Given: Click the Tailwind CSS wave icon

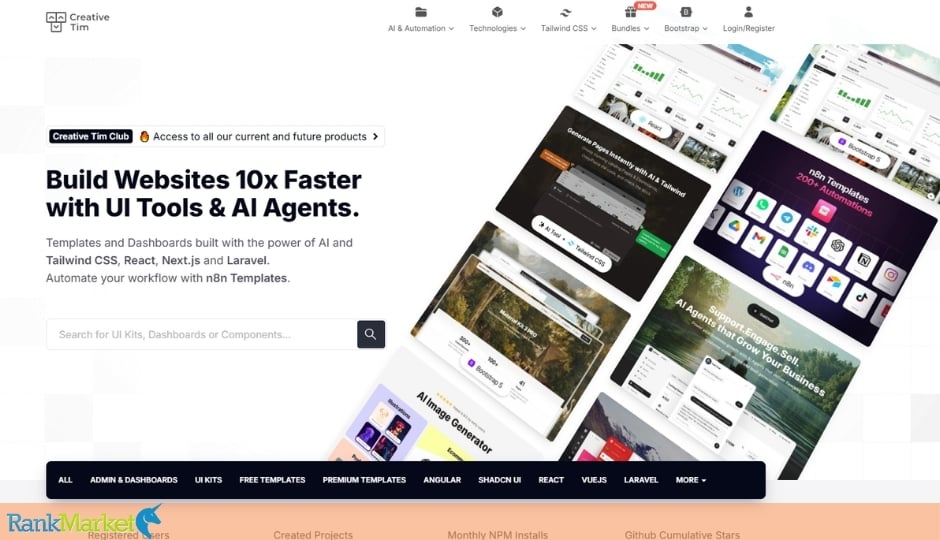Looking at the screenshot, I should point(565,13).
